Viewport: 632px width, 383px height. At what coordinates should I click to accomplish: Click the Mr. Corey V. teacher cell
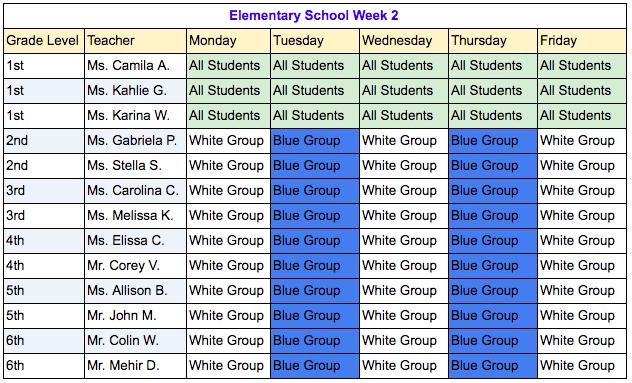135,266
